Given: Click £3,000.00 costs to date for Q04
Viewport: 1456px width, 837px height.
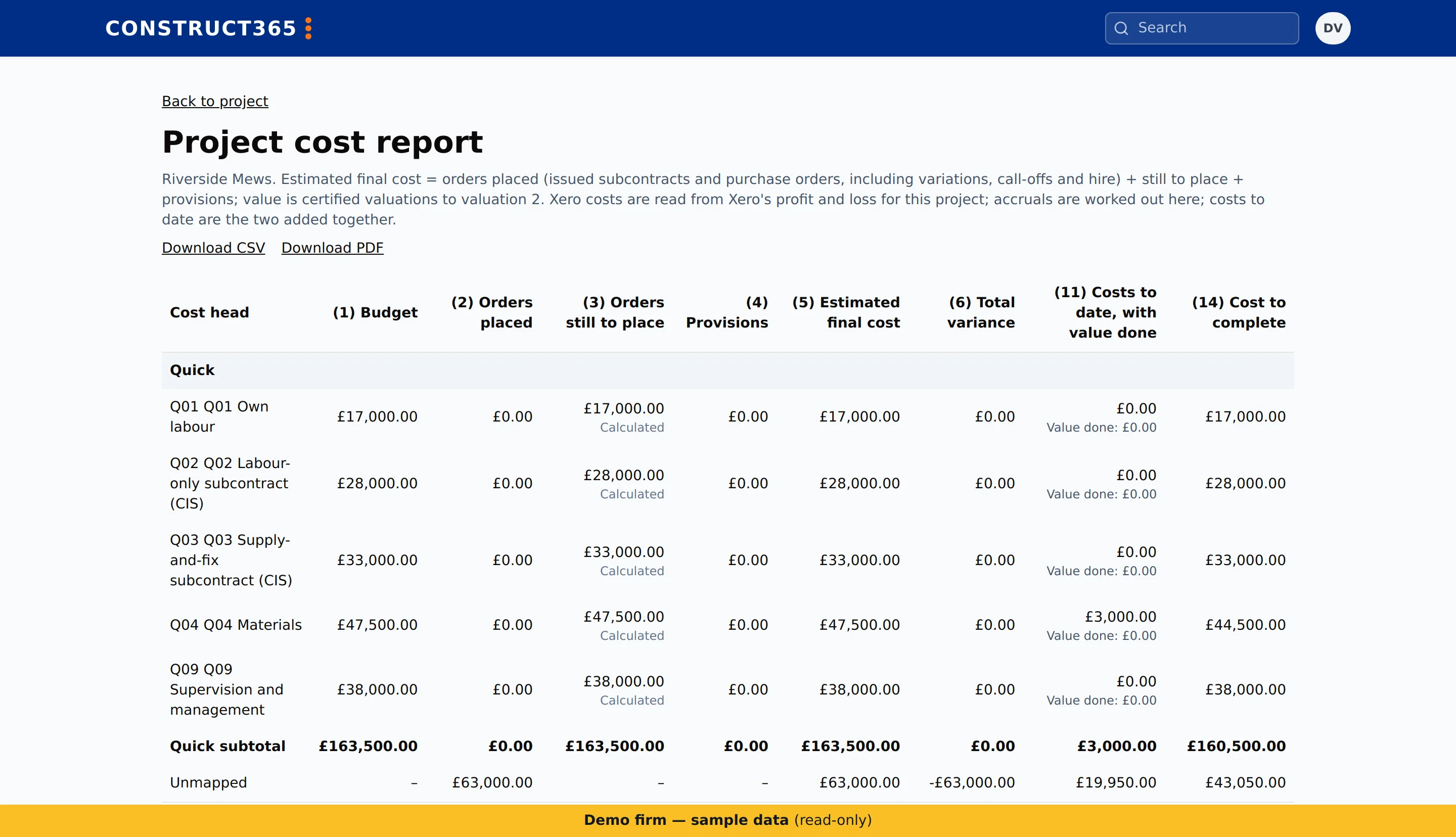Looking at the screenshot, I should click(x=1120, y=617).
